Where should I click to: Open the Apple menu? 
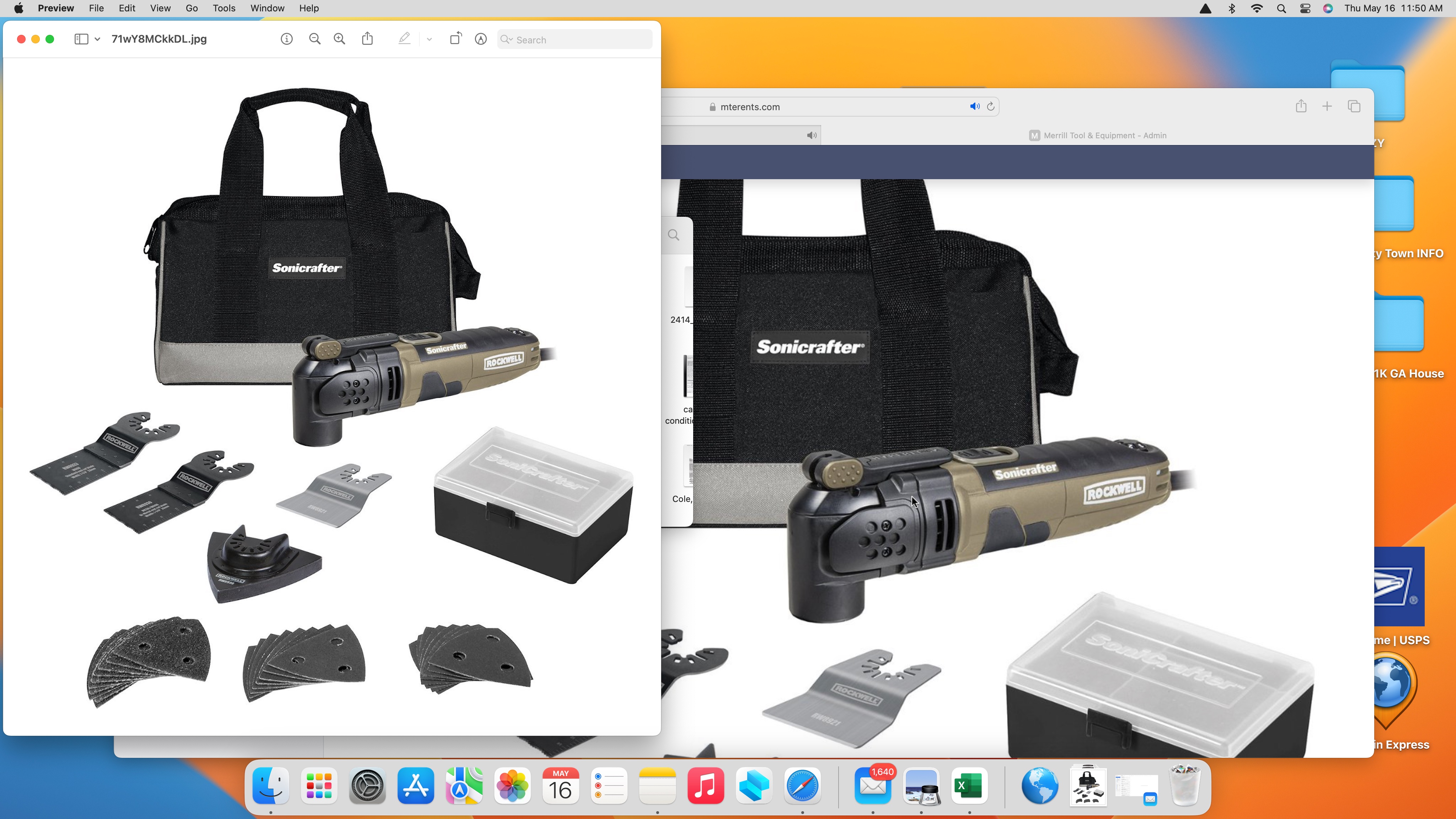(x=18, y=9)
